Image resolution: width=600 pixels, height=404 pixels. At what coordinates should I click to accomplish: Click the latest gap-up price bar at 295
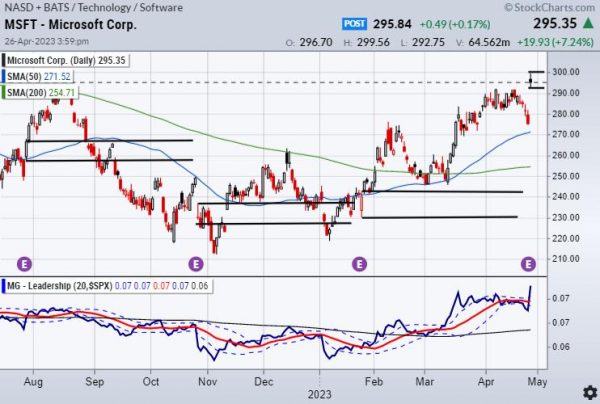(x=531, y=80)
